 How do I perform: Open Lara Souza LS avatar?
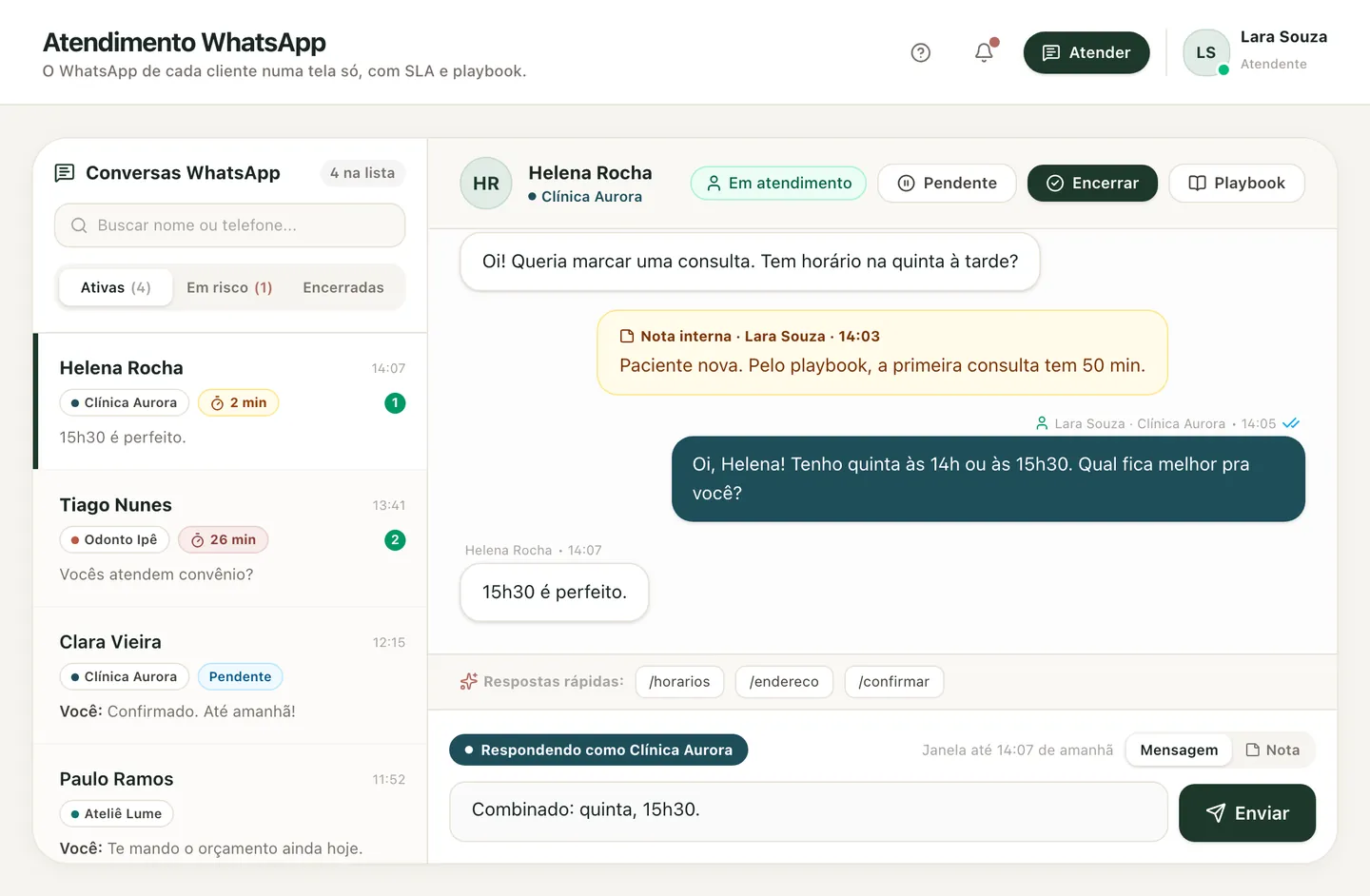[x=1206, y=52]
